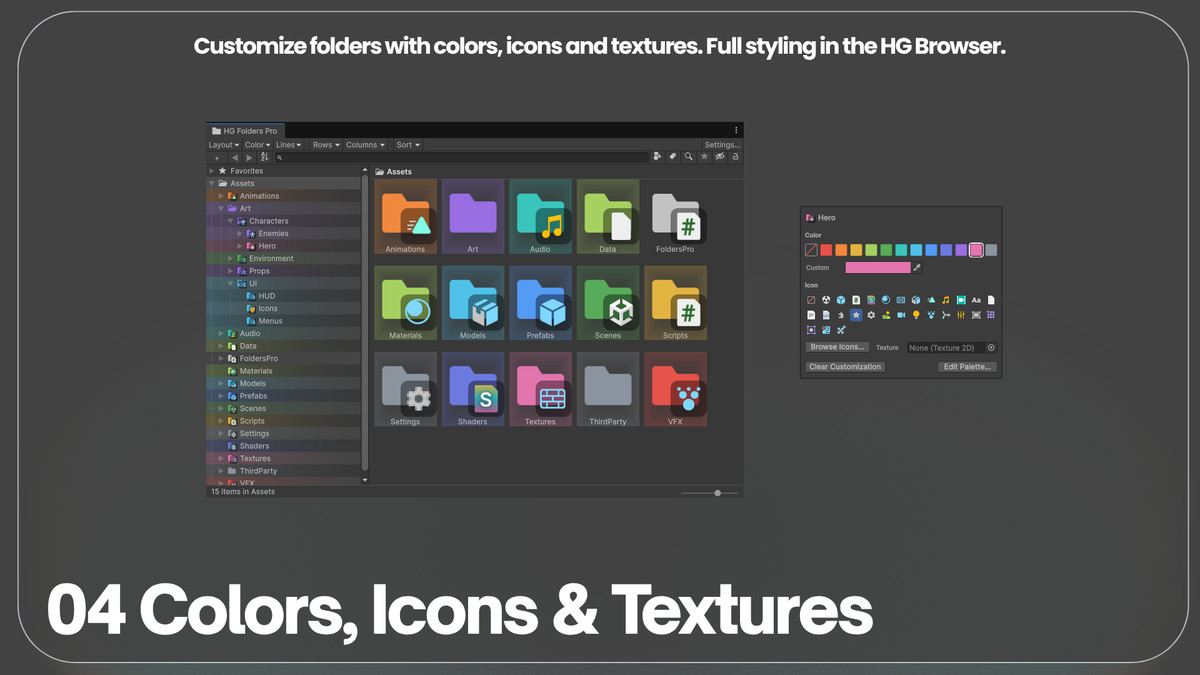Select the VFX folder thumbnail
The height and width of the screenshot is (675, 1200).
click(x=675, y=389)
